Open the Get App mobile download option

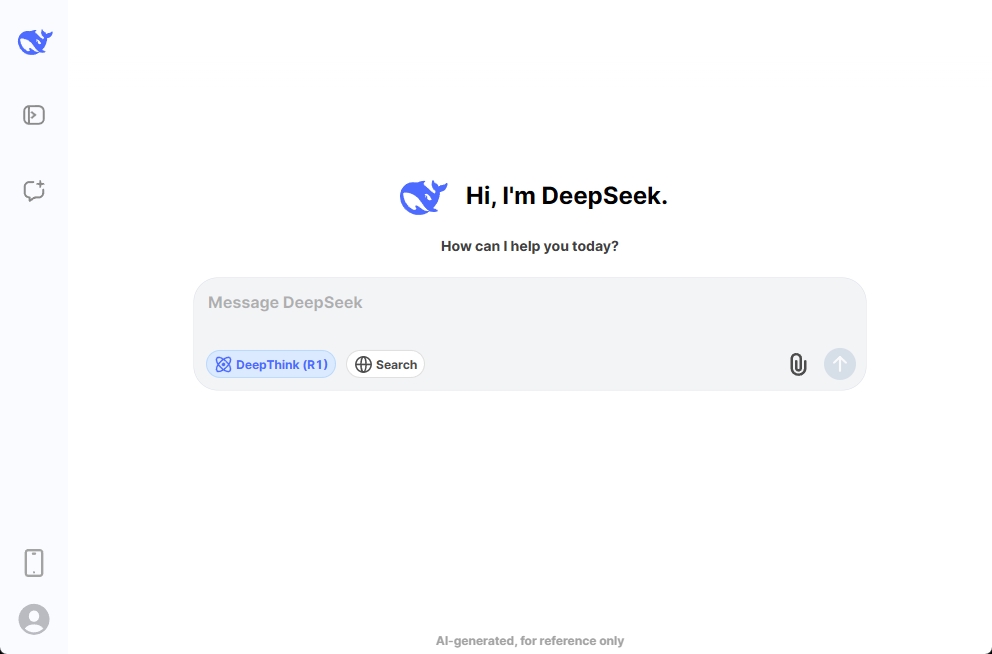[x=34, y=563]
